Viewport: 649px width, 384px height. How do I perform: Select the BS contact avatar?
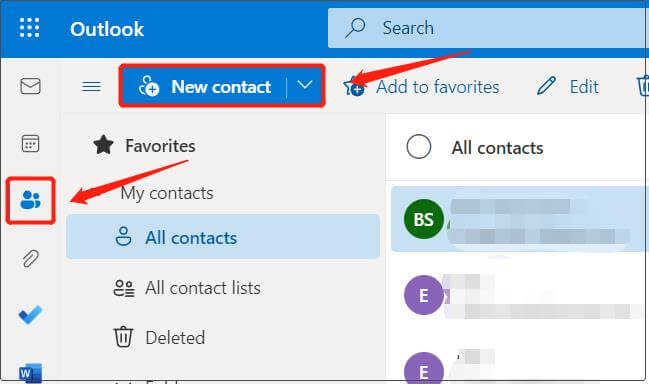[x=423, y=219]
